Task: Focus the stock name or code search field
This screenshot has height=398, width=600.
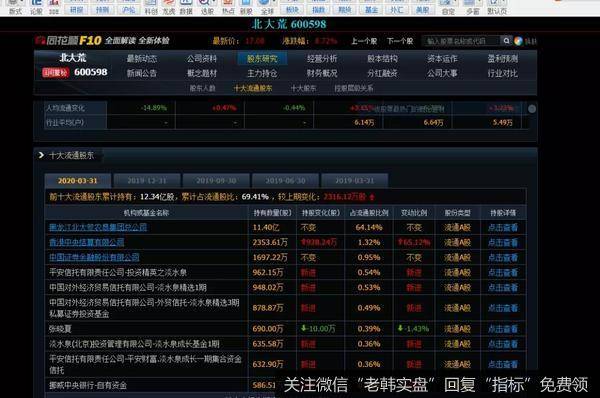Action: tap(461, 41)
